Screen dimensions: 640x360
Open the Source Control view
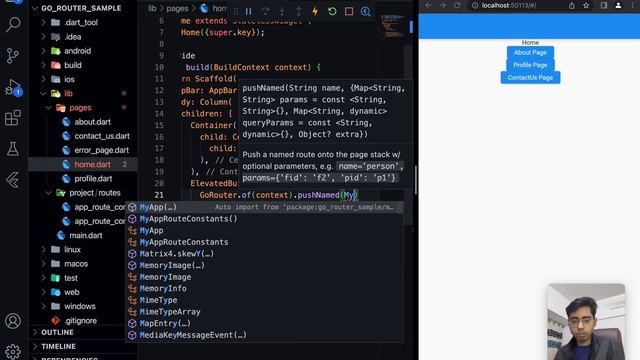pyautogui.click(x=13, y=56)
